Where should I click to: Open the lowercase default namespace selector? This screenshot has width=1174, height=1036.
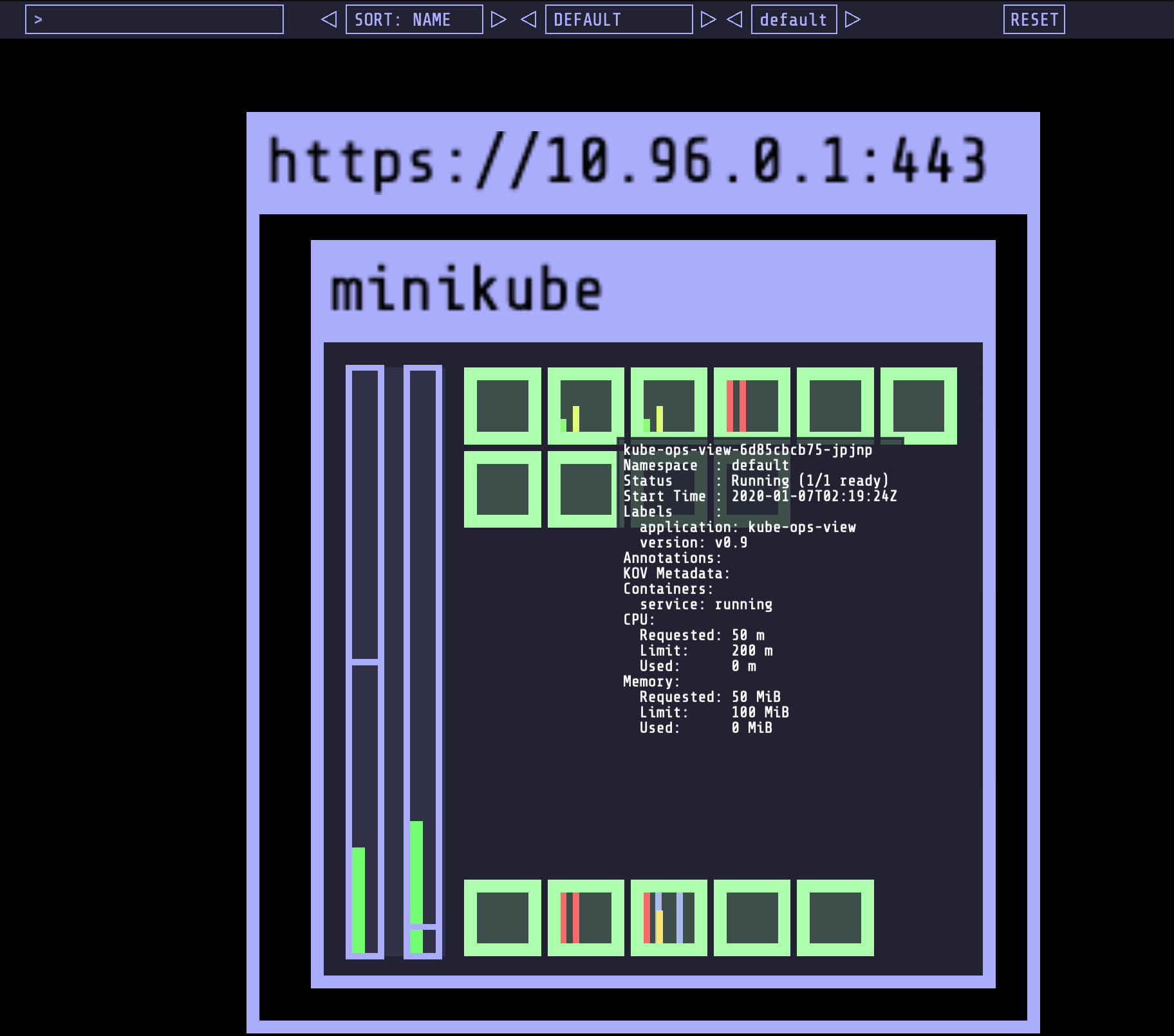tap(794, 19)
